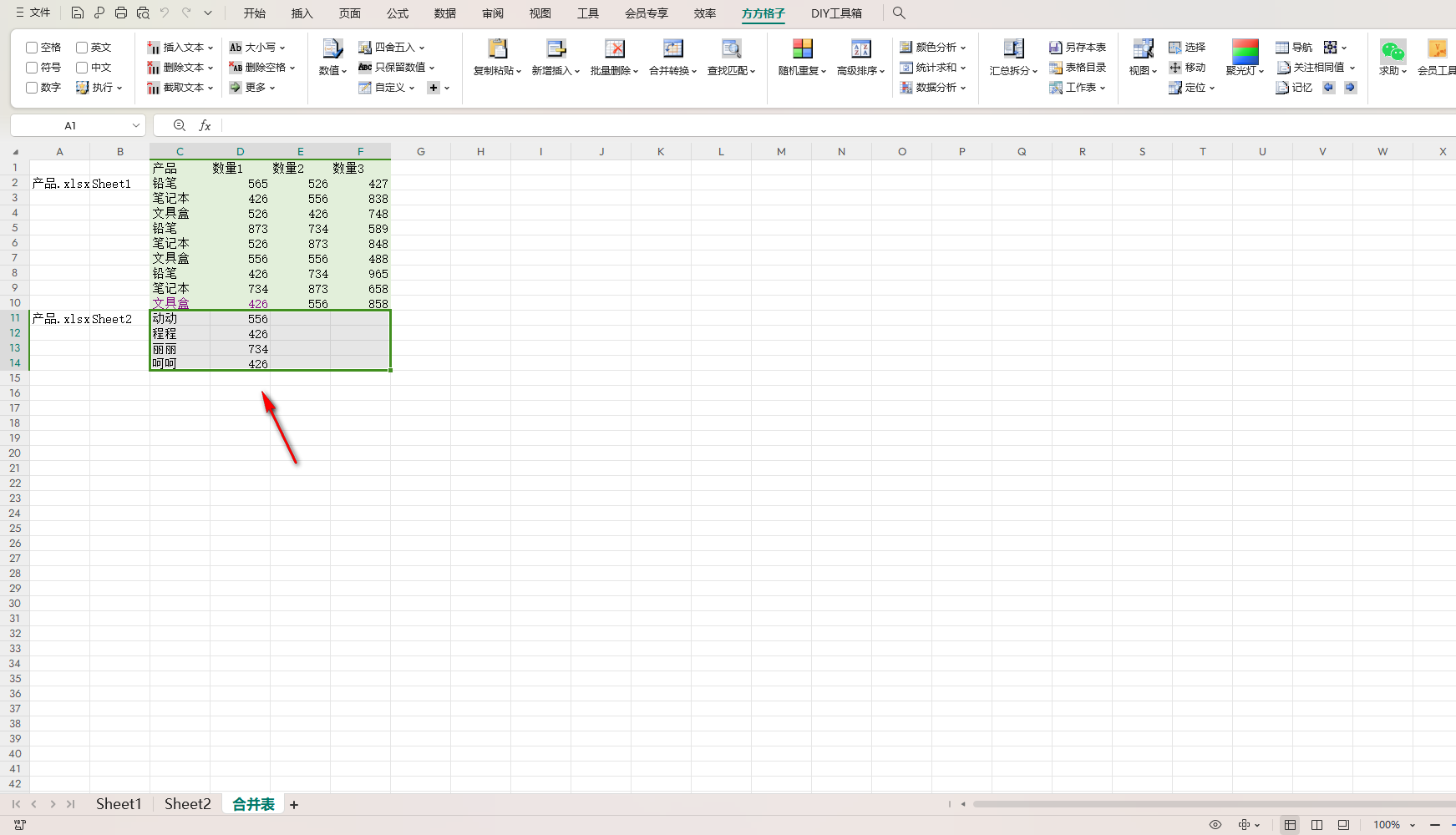Click the 高级排序 advanced sort icon
Screen dimensions: 1456x835
pyautogui.click(x=860, y=49)
